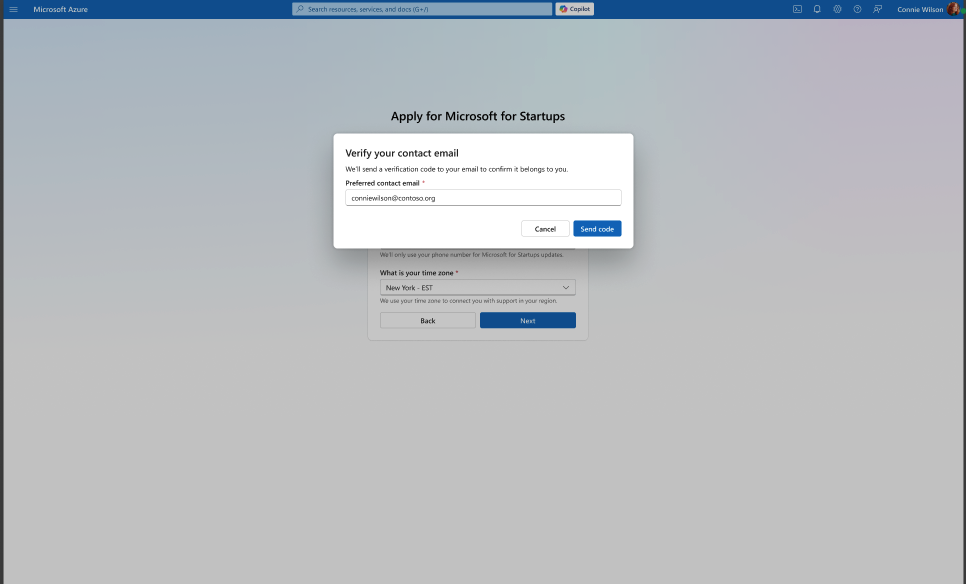The image size is (966, 584).
Task: Click the Back button on the form
Action: point(428,320)
